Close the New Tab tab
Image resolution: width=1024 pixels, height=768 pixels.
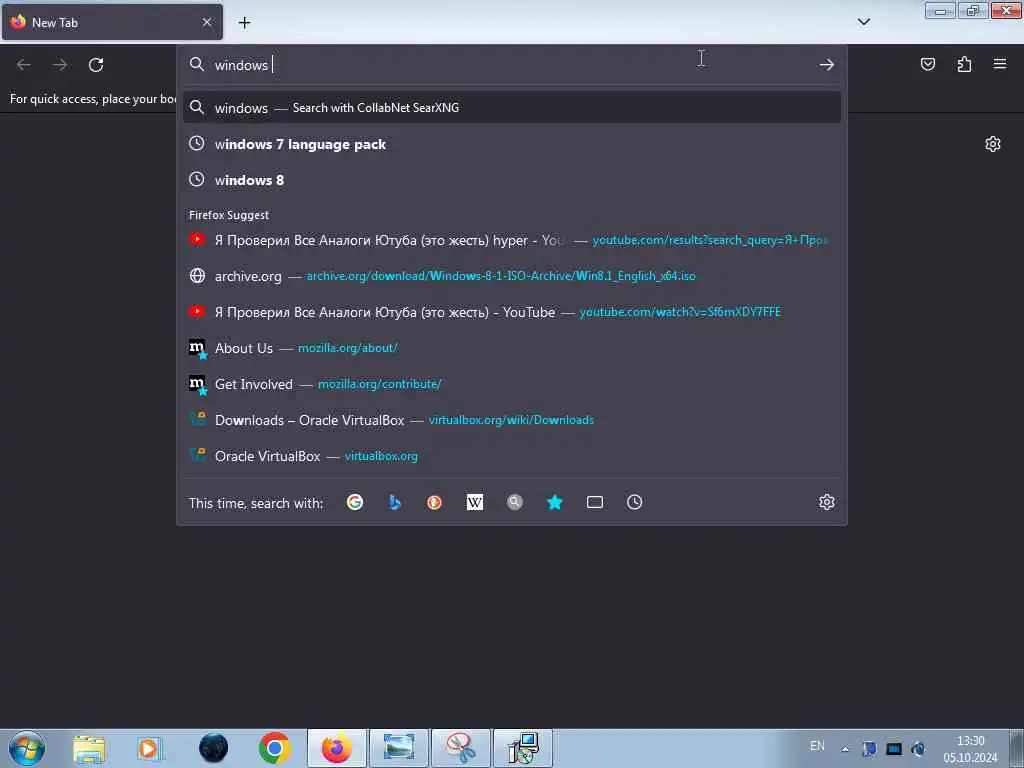pyautogui.click(x=207, y=22)
